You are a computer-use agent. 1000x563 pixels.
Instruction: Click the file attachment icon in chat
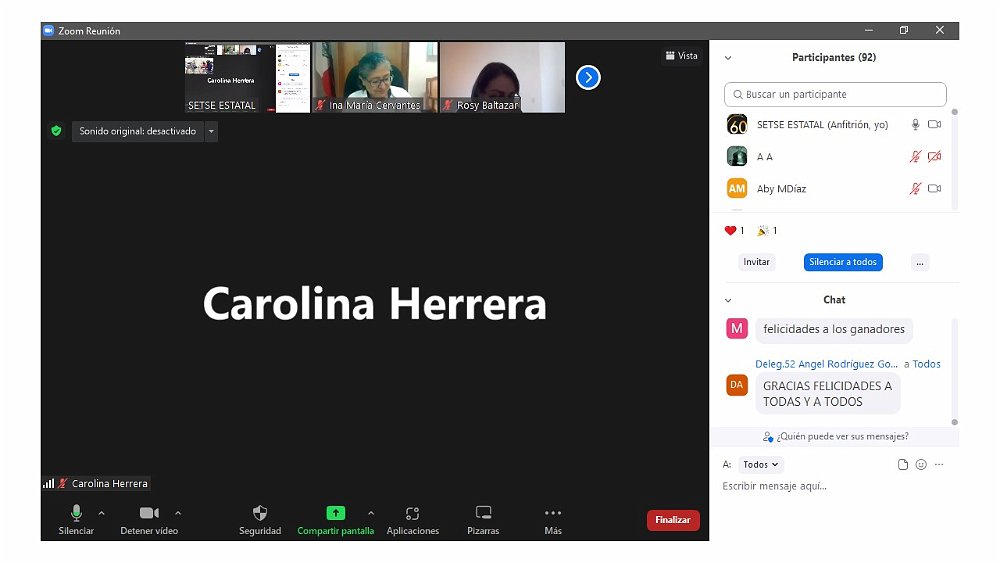pos(903,465)
